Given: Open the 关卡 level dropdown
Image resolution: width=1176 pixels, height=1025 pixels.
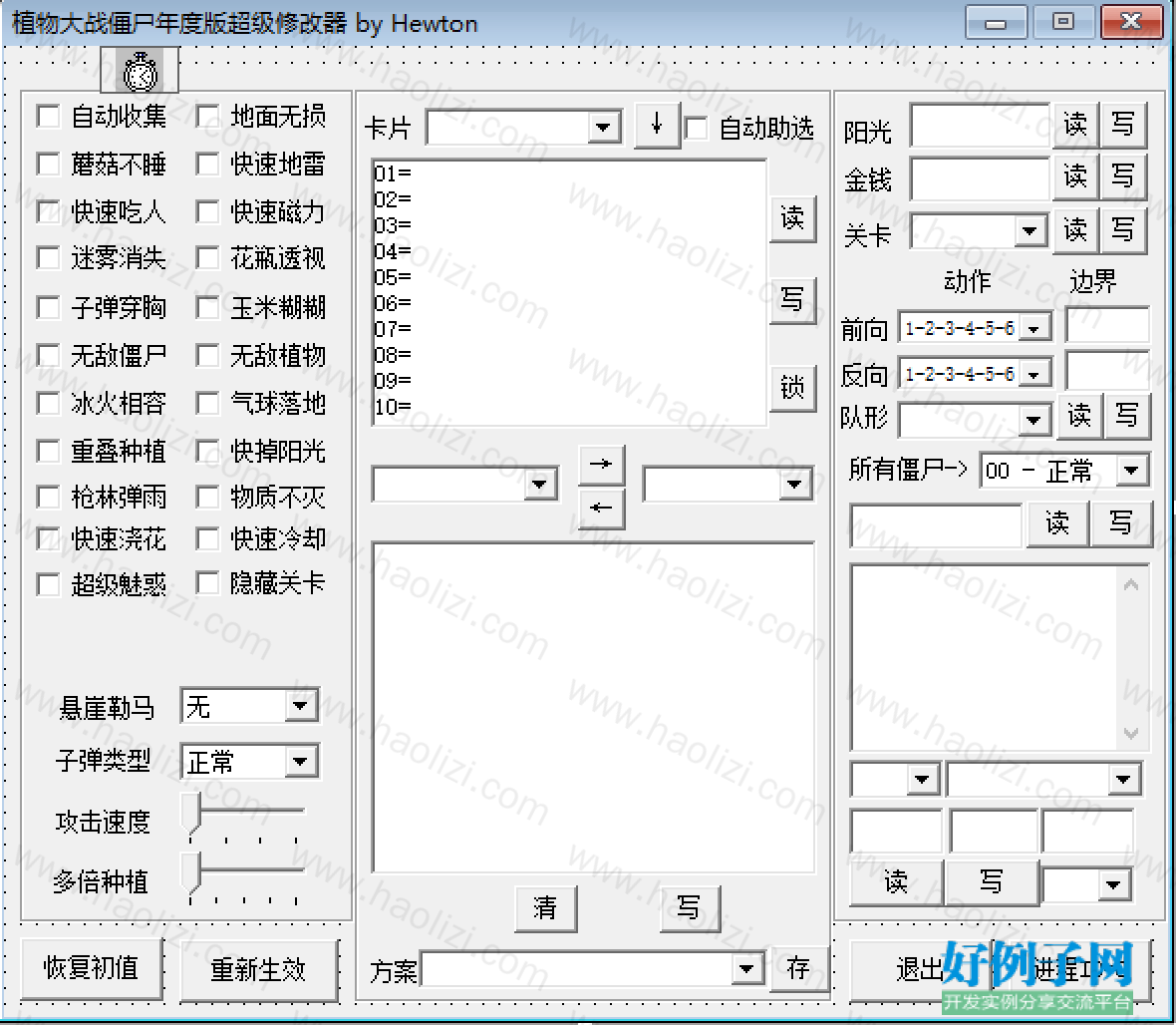Looking at the screenshot, I should coord(1030,230).
